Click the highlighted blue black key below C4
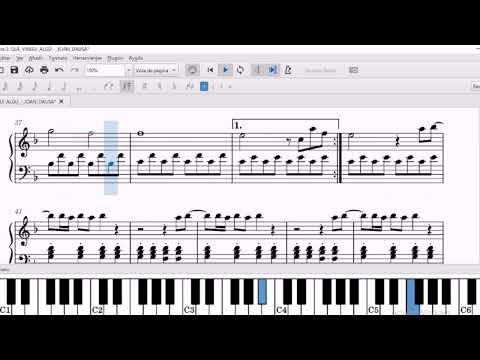 point(262,291)
